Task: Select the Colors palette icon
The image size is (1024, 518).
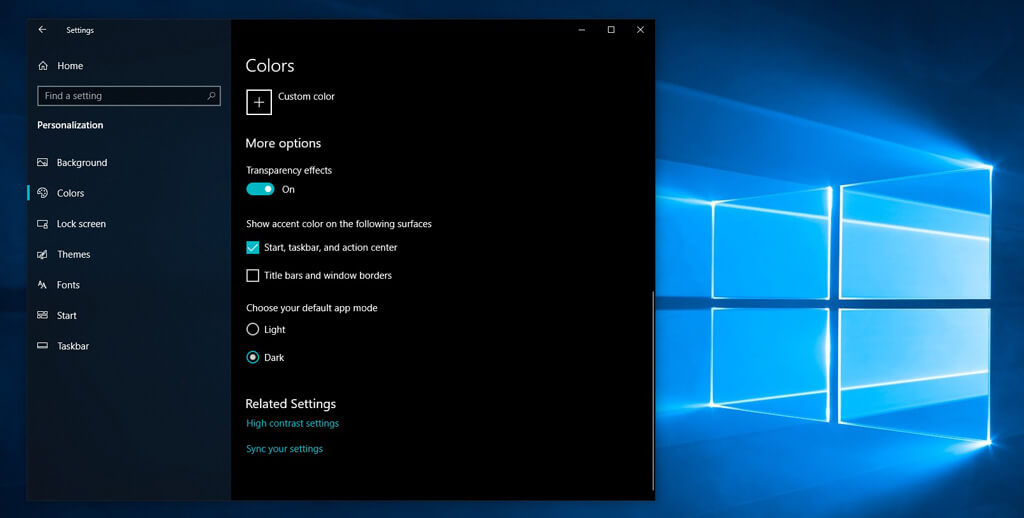Action: (x=42, y=193)
